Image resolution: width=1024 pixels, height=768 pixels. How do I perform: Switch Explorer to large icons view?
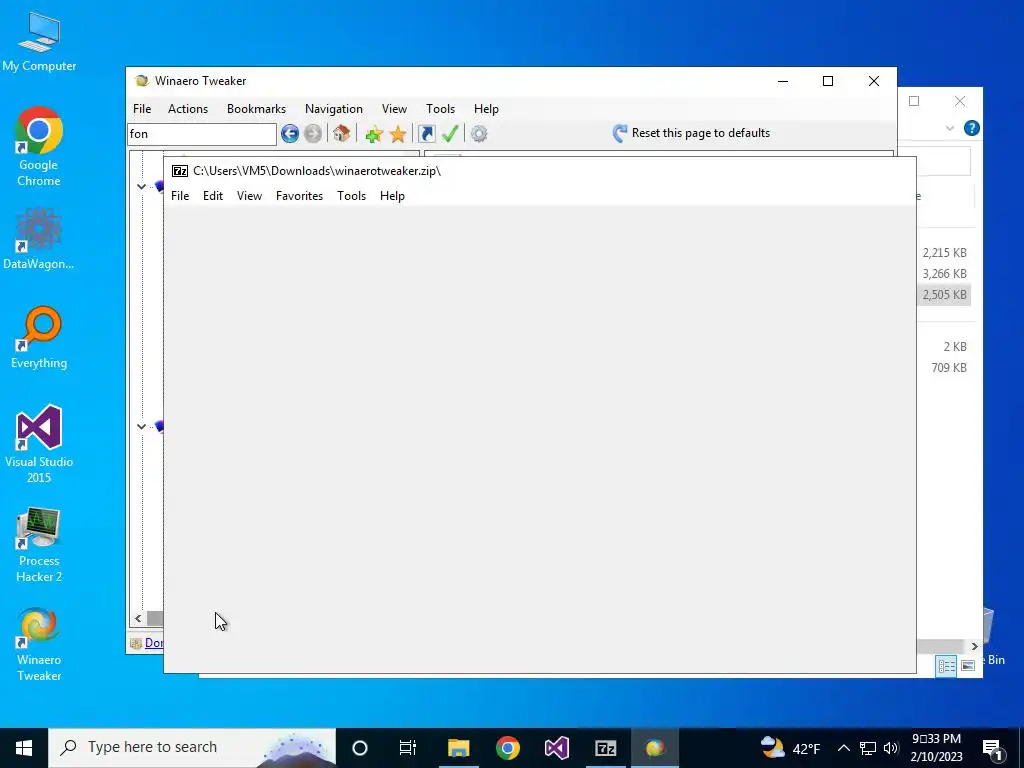coord(968,665)
